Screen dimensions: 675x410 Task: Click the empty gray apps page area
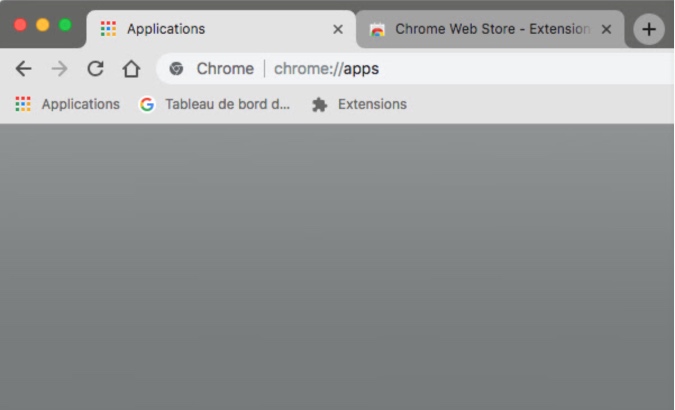coord(337,270)
